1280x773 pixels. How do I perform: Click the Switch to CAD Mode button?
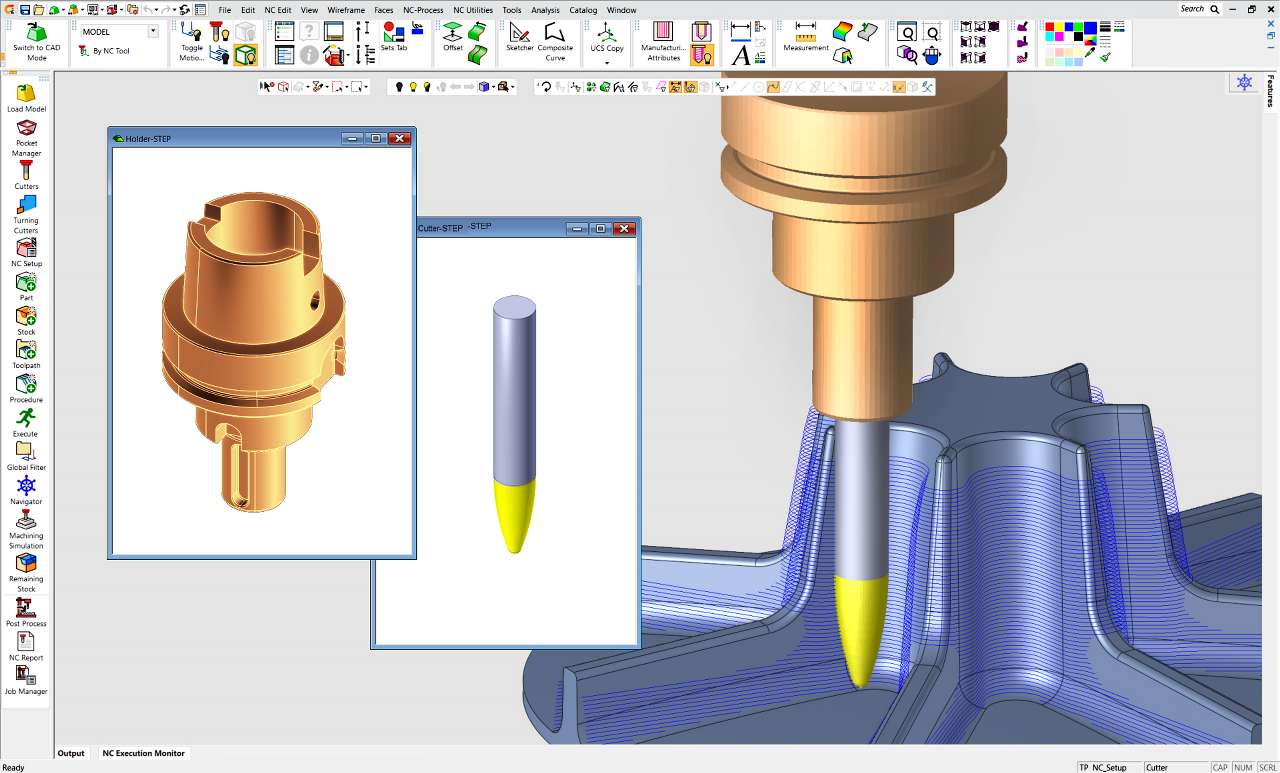[36, 42]
